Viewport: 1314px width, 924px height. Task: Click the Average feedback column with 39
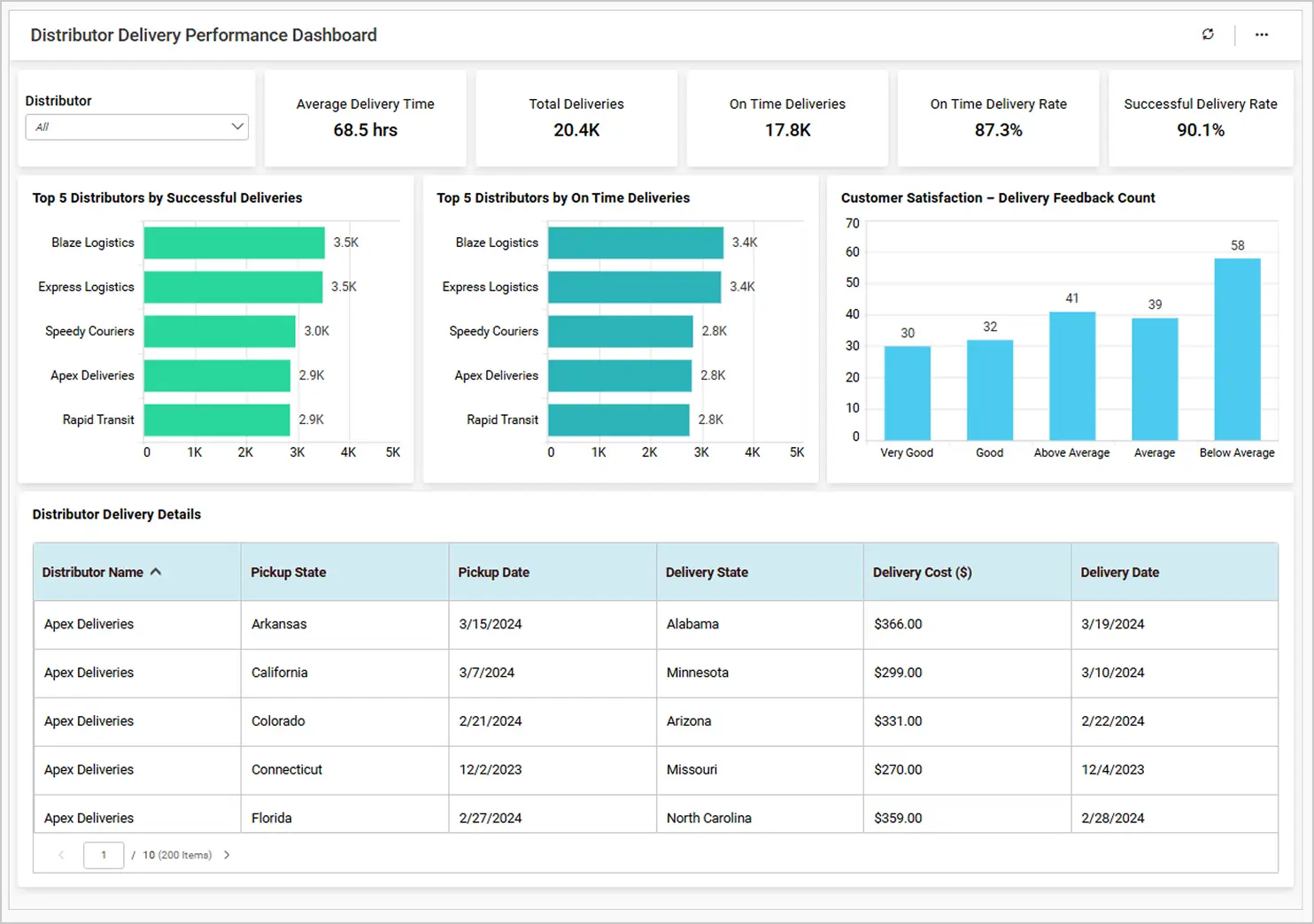tap(1155, 379)
